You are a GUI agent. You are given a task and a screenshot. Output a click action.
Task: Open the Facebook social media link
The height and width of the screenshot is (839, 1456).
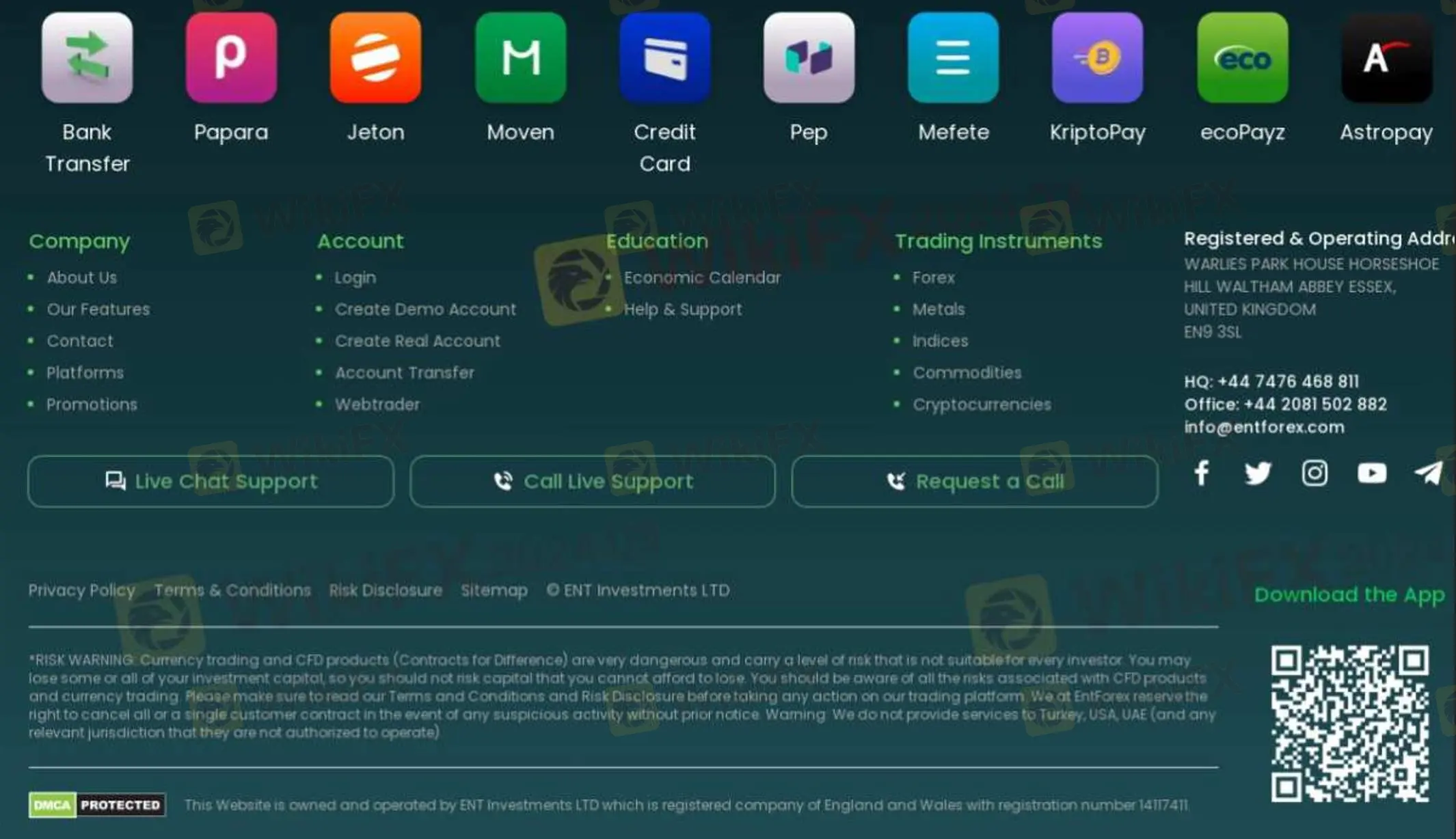click(x=1200, y=472)
